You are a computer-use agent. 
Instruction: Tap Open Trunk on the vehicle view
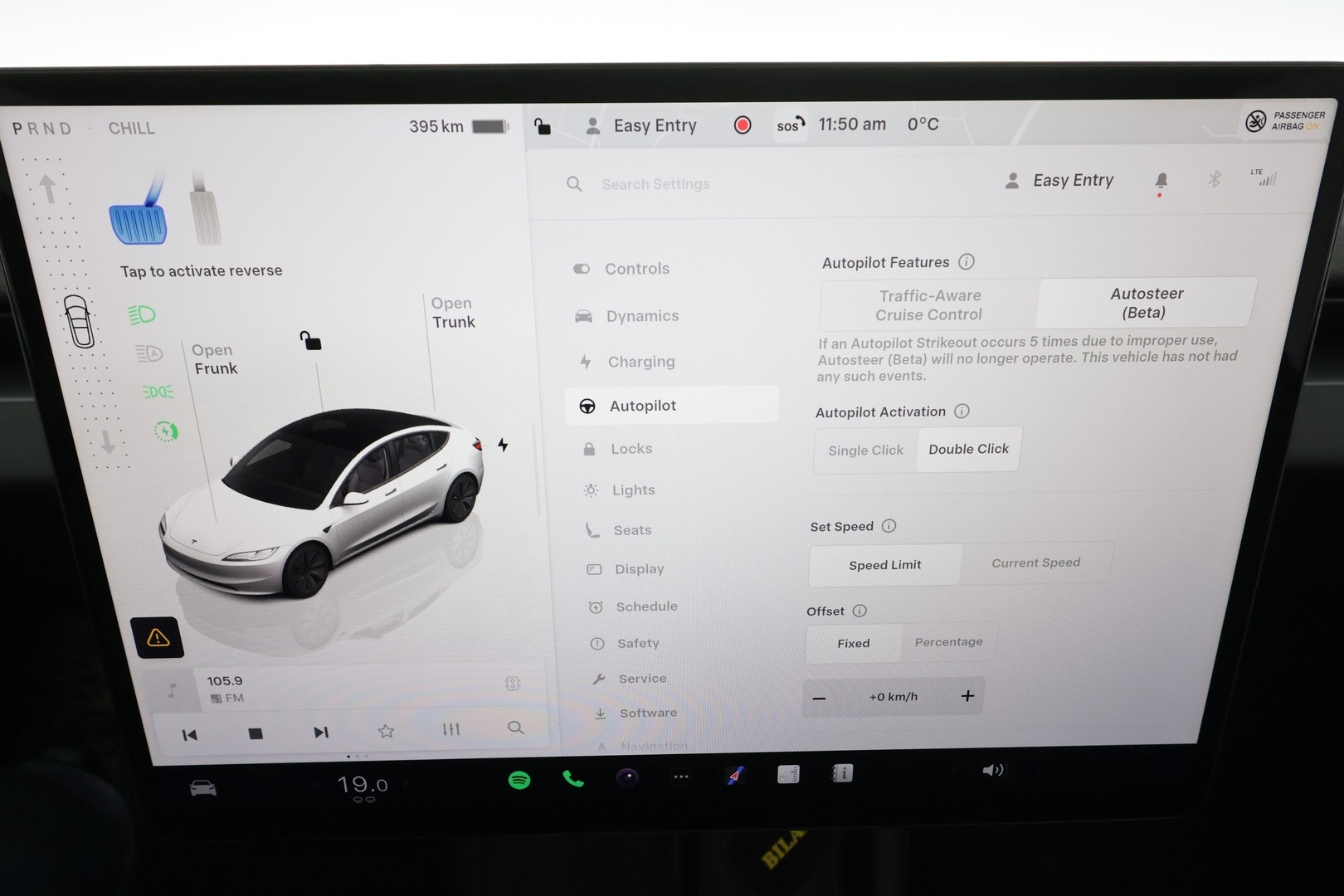pyautogui.click(x=452, y=313)
